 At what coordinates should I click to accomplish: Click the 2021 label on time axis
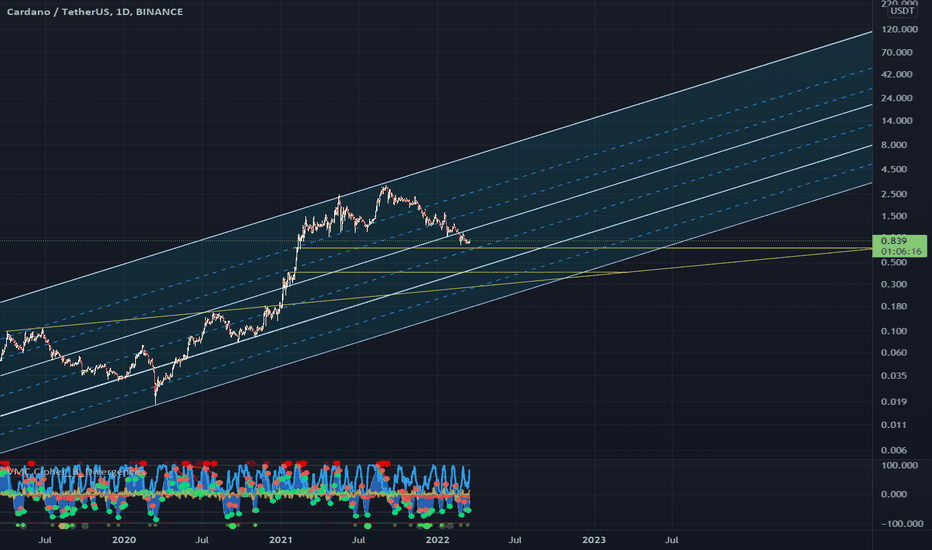281,540
